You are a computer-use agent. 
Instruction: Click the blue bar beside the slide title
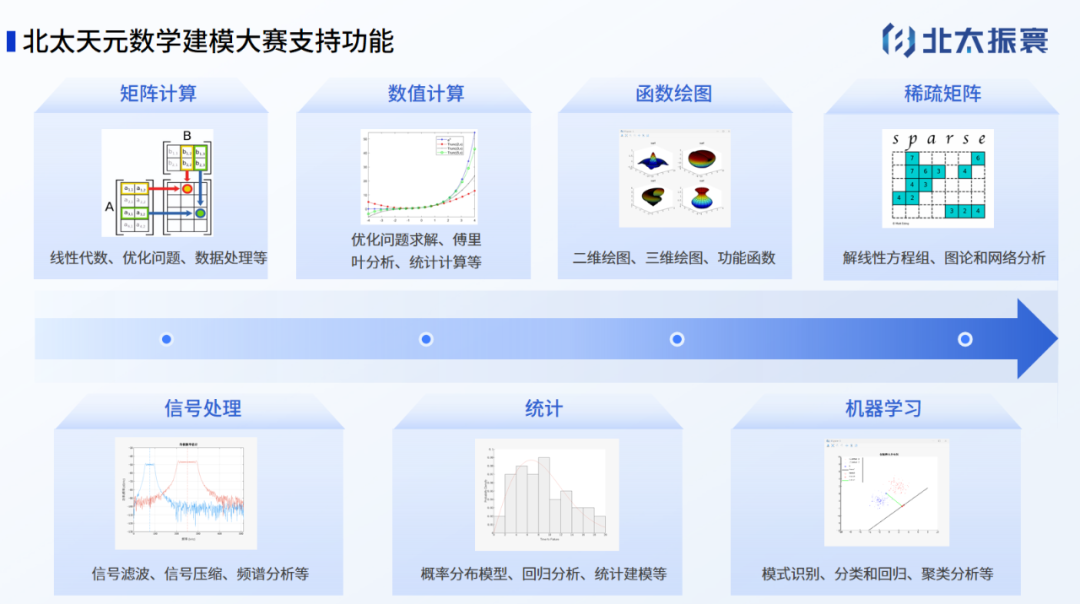(10, 41)
